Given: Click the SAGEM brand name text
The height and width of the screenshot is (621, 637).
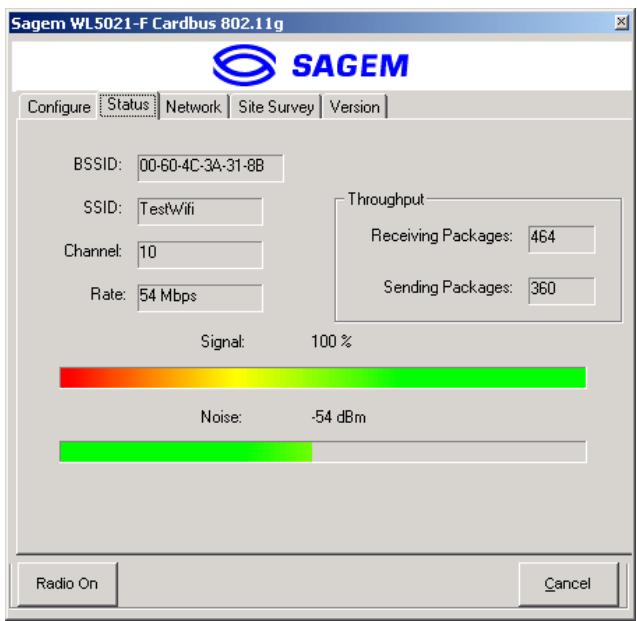Looking at the screenshot, I should click(350, 65).
